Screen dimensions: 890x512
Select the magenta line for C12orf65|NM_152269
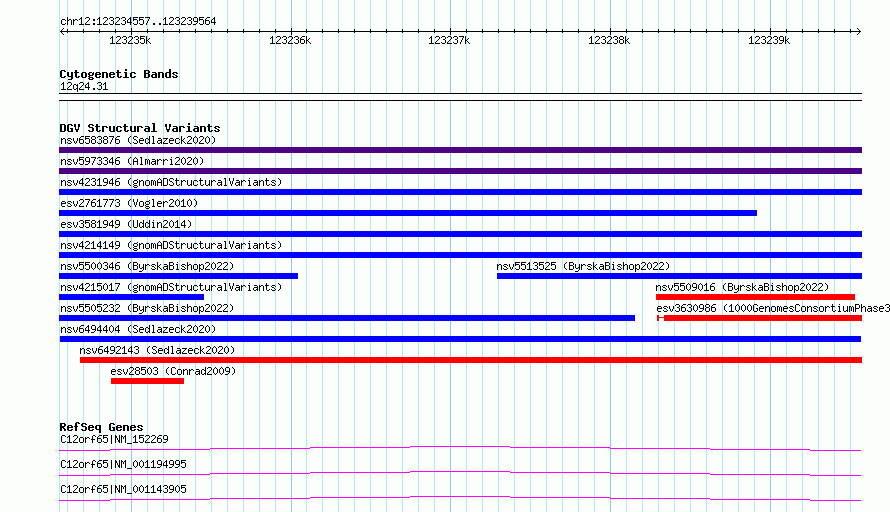pyautogui.click(x=460, y=449)
